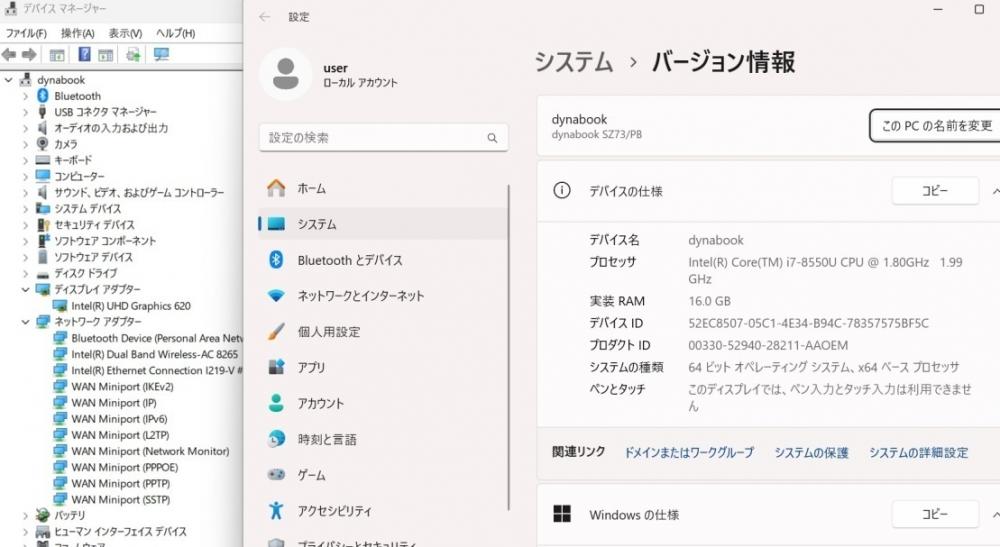Expand the ディスク ドライブ node

click(26, 274)
